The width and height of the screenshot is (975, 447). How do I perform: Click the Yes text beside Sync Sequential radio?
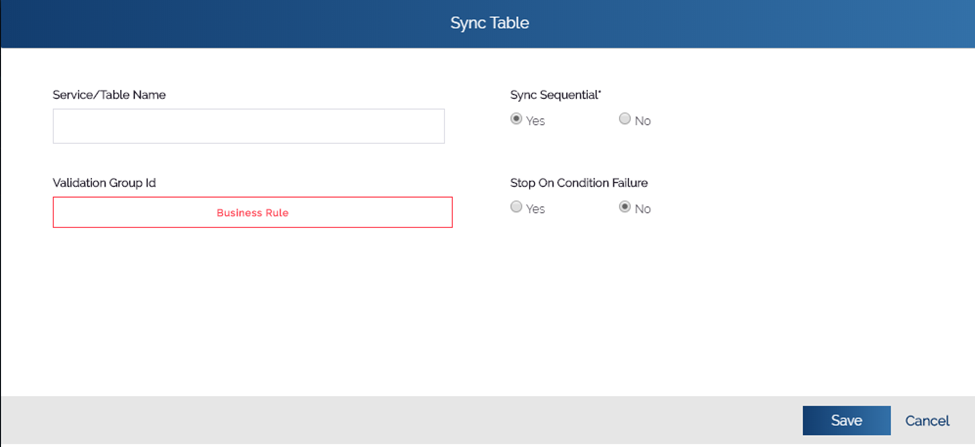pos(535,121)
